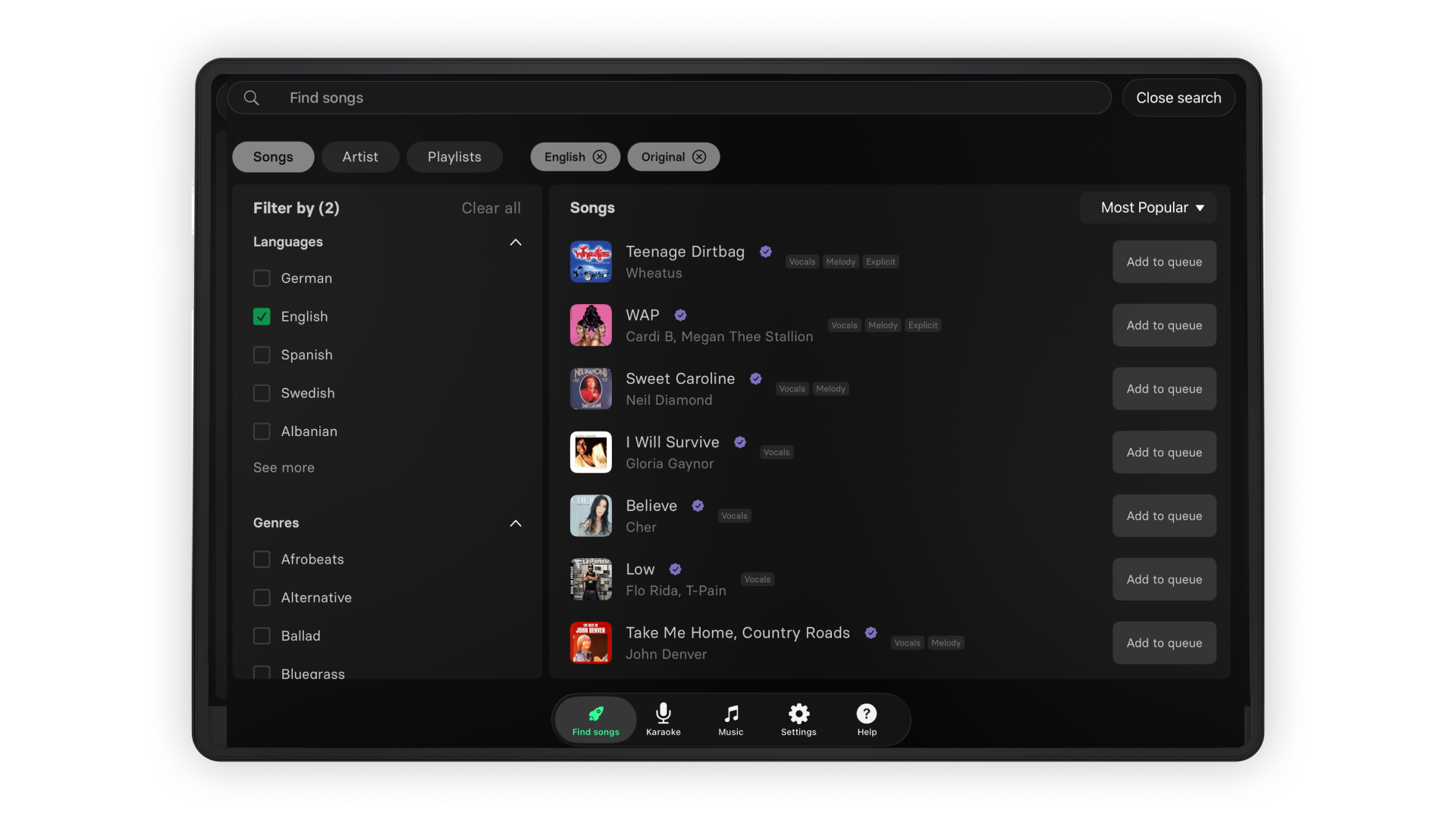Enable the Spanish language checkbox
Screen dimensions: 1456x819
pyautogui.click(x=262, y=355)
